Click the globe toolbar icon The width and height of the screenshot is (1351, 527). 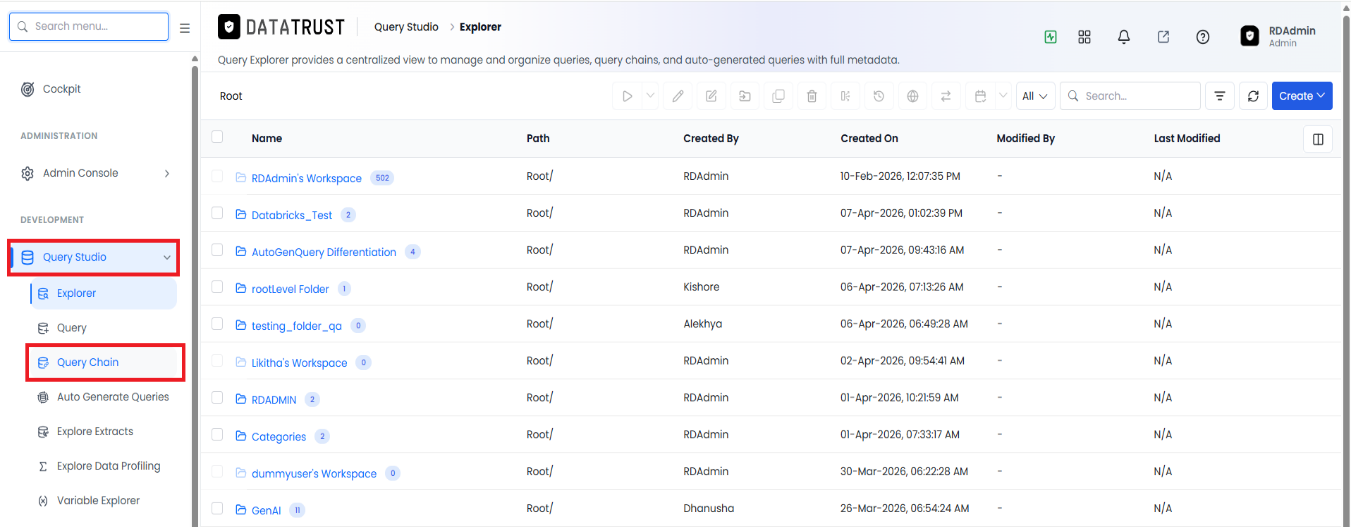point(912,96)
